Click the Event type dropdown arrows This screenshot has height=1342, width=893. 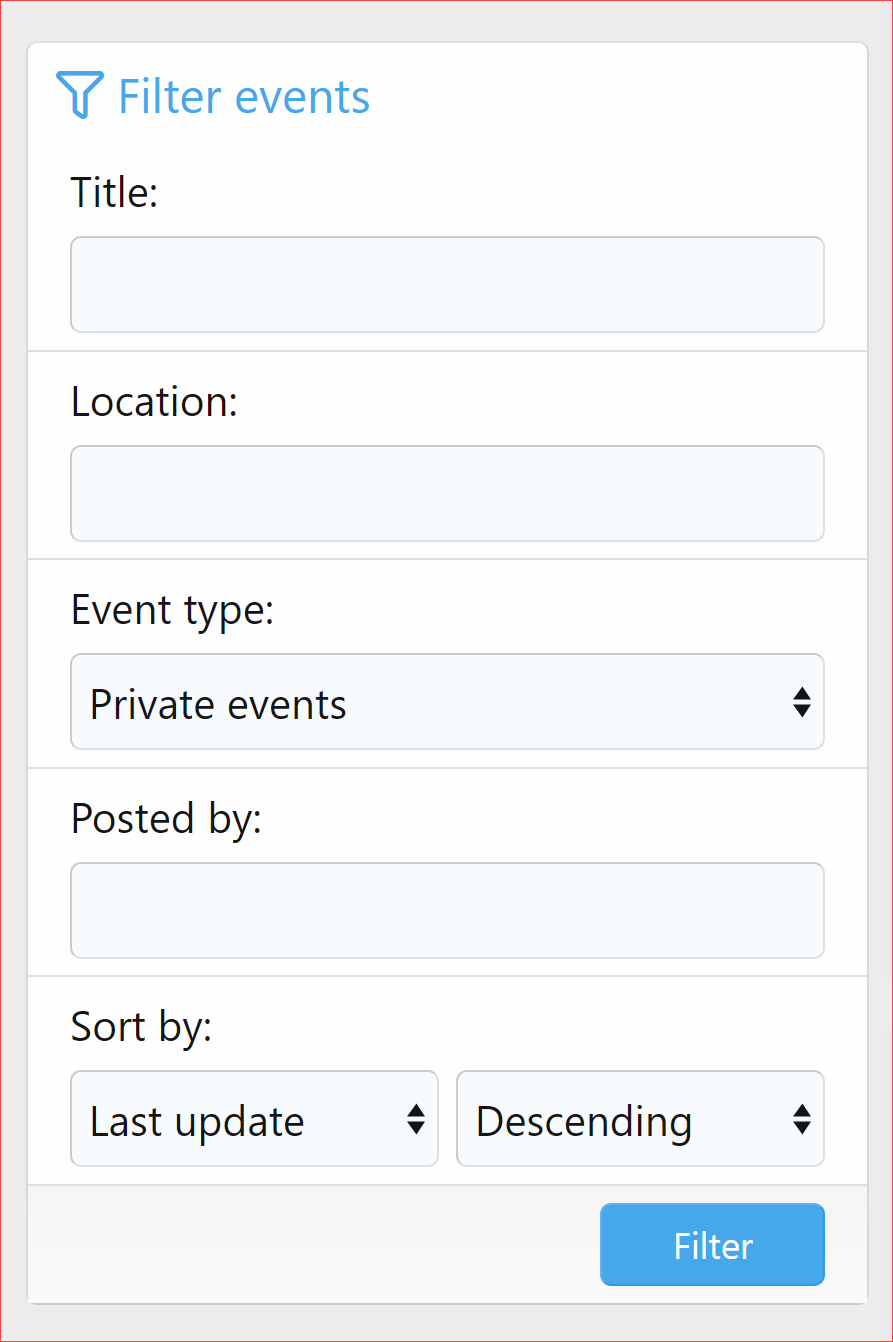click(x=803, y=702)
